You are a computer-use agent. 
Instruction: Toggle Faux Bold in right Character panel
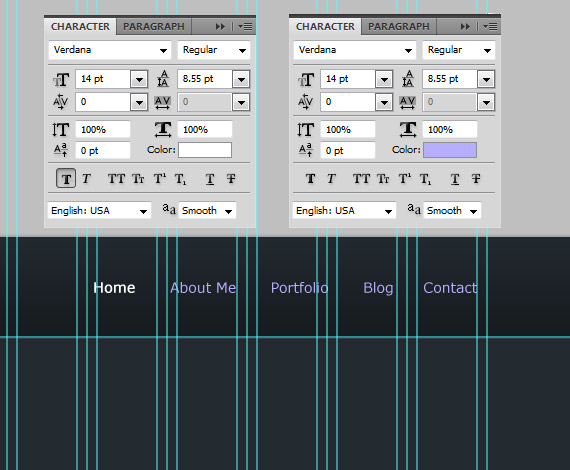tap(310, 178)
